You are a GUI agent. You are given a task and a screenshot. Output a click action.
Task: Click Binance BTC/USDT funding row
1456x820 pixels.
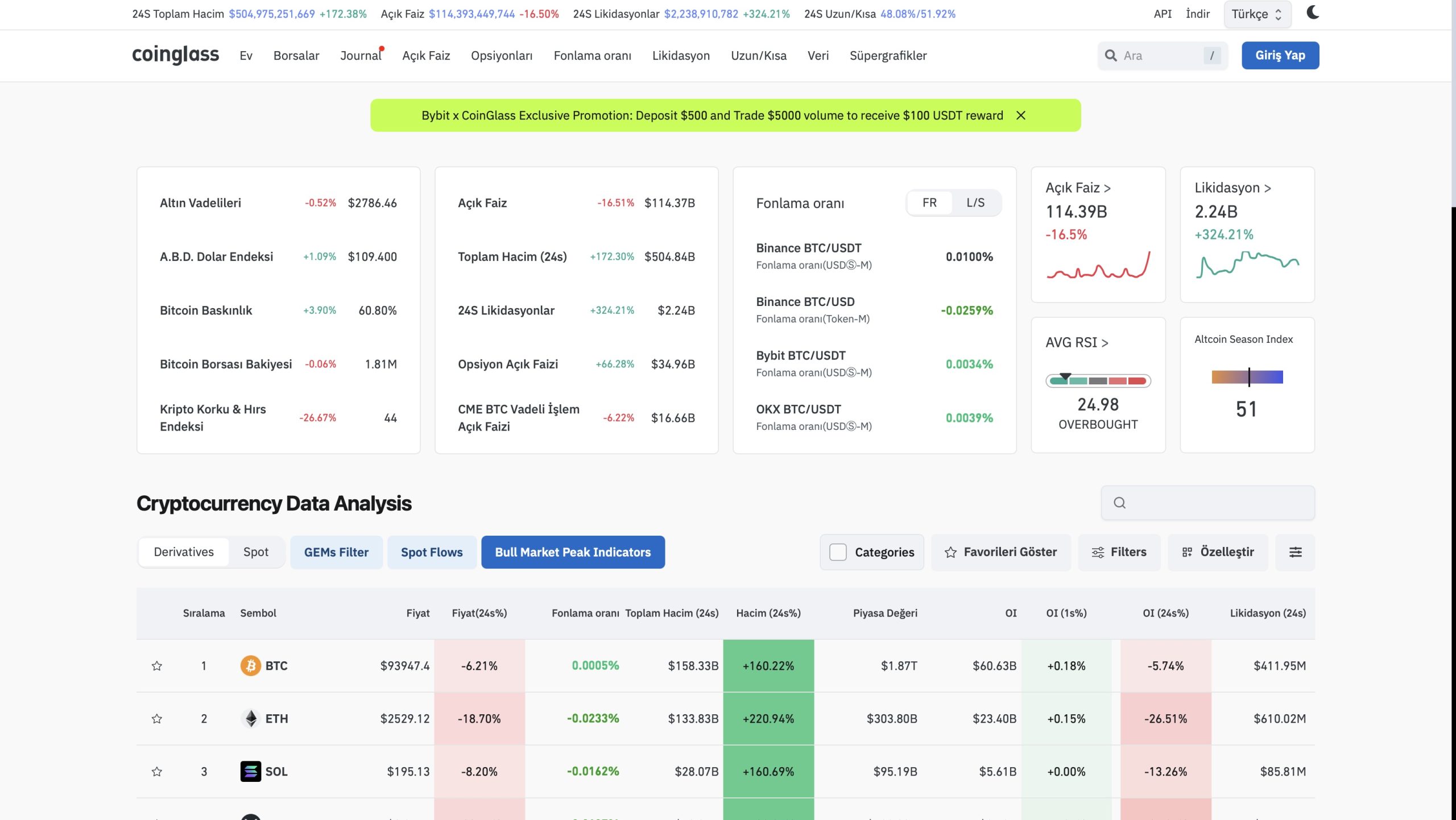point(874,256)
